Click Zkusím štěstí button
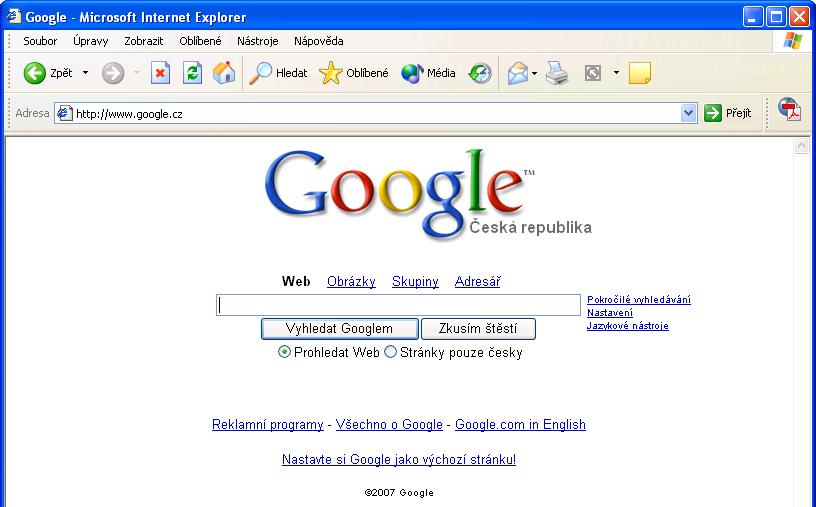This screenshot has height=507, width=816. pos(478,328)
